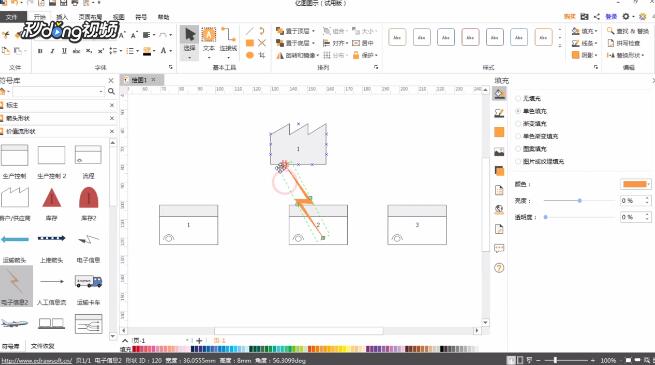Open the fill pane icon in sidebar
655x365 pixels.
pyautogui.click(x=499, y=94)
